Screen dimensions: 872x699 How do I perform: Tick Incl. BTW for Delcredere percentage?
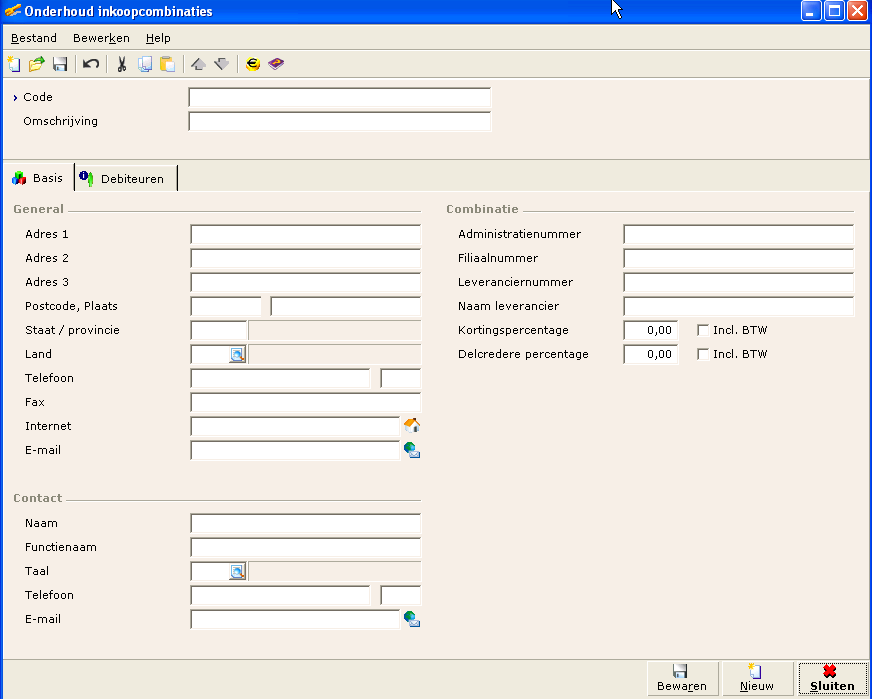pyautogui.click(x=703, y=354)
